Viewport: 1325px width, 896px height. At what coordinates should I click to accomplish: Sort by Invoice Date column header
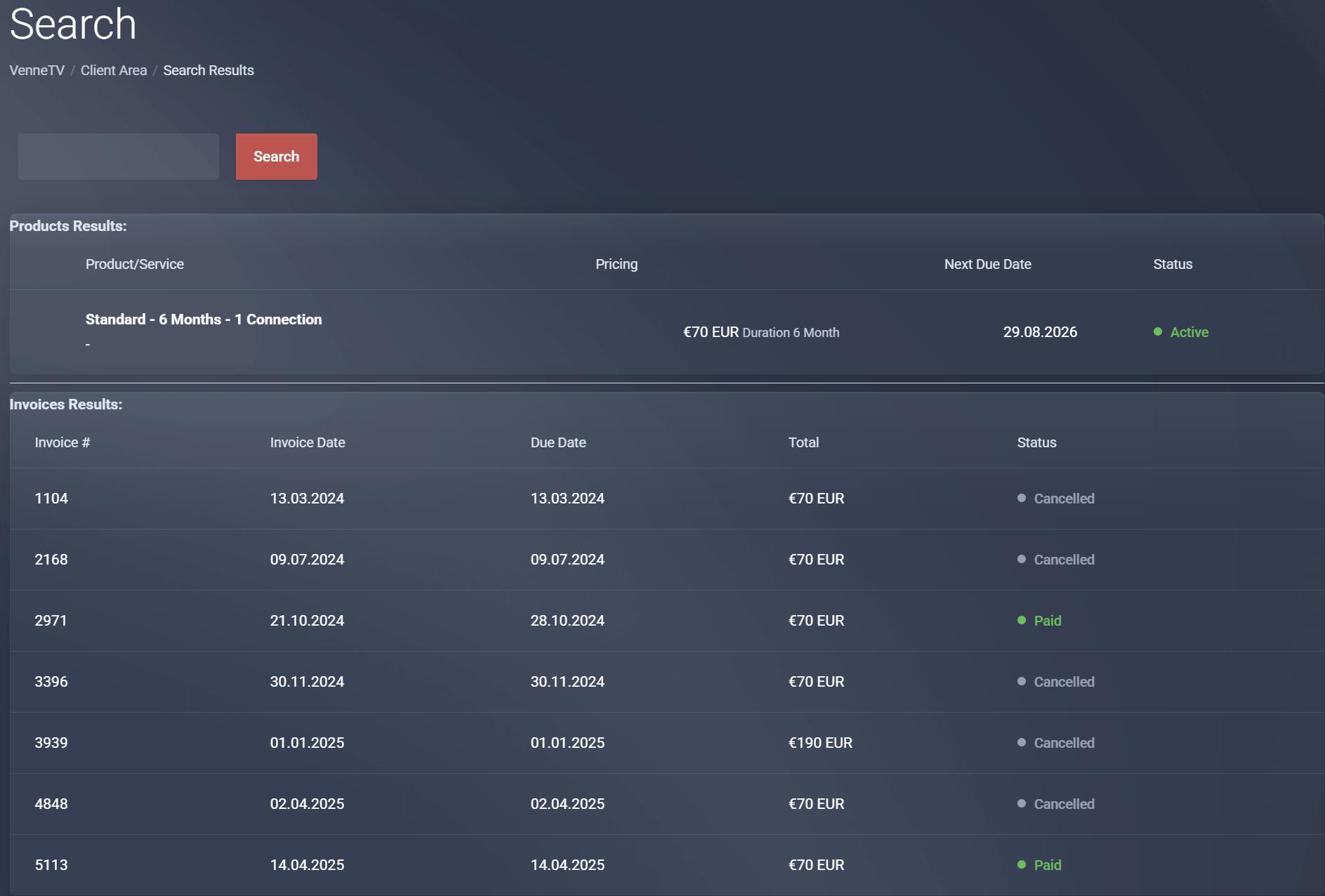pyautogui.click(x=308, y=442)
